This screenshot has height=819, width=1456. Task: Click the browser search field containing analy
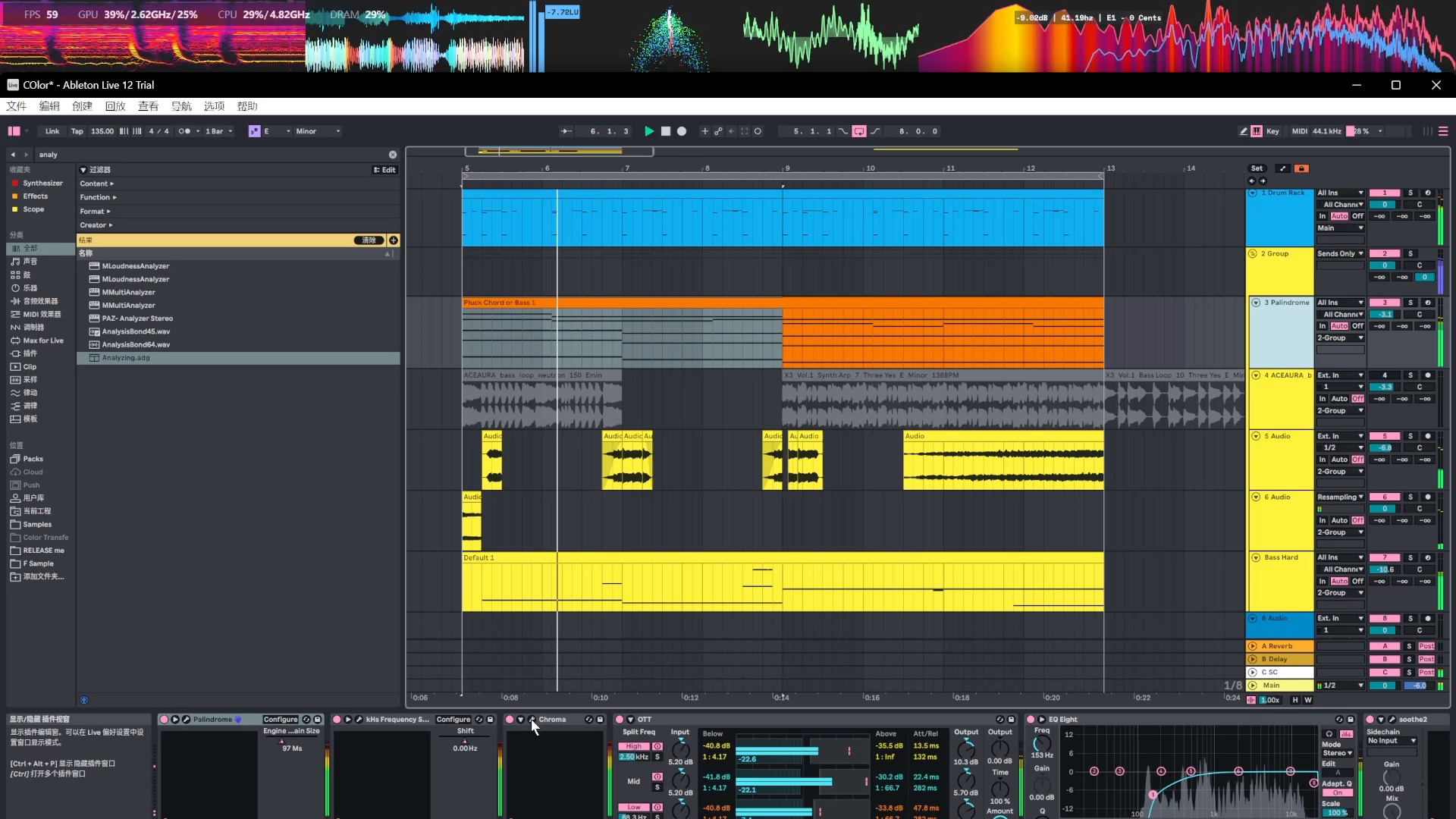pos(212,155)
